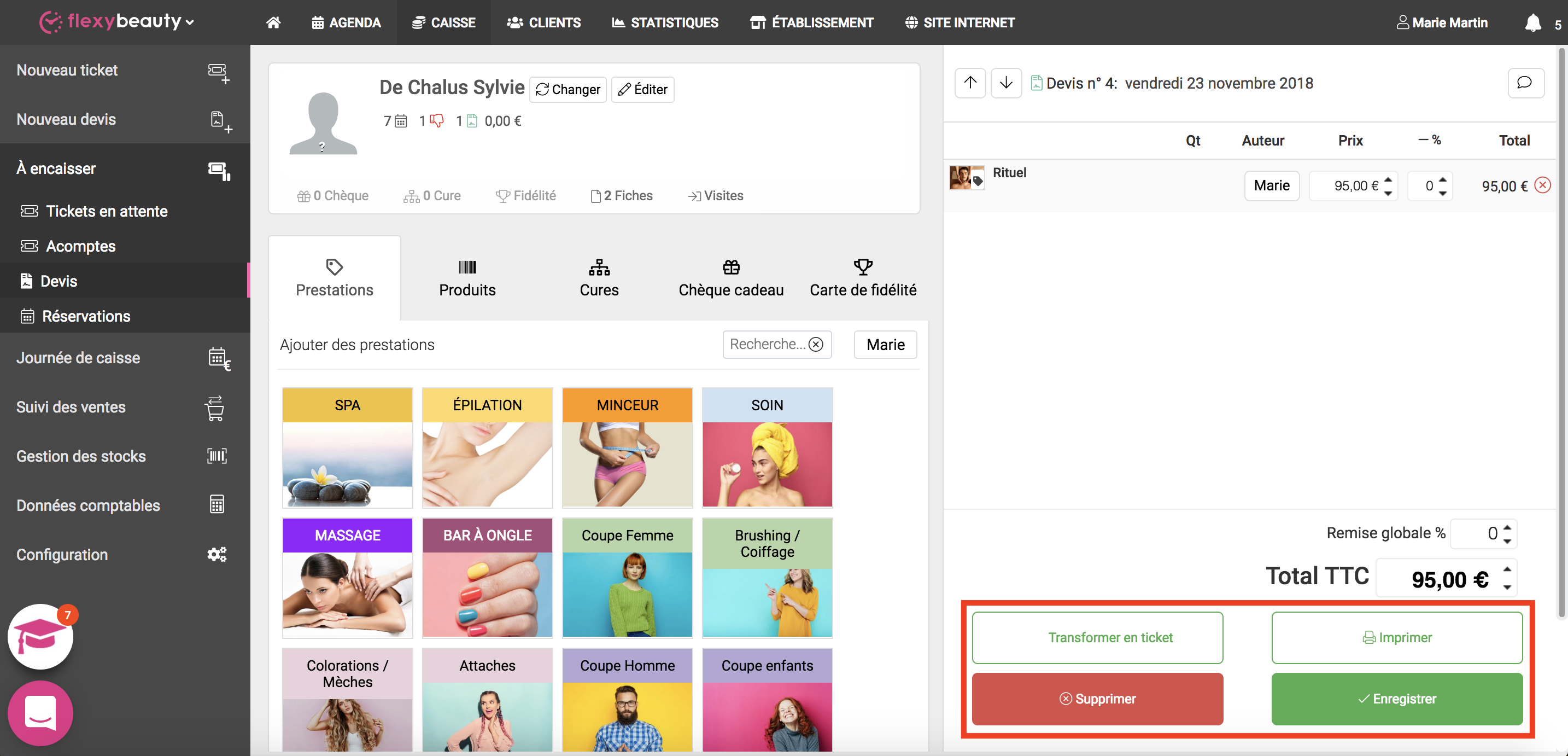Viewport: 1568px width, 756px height.
Task: Change the Rituel author Marie selector
Action: click(1272, 185)
